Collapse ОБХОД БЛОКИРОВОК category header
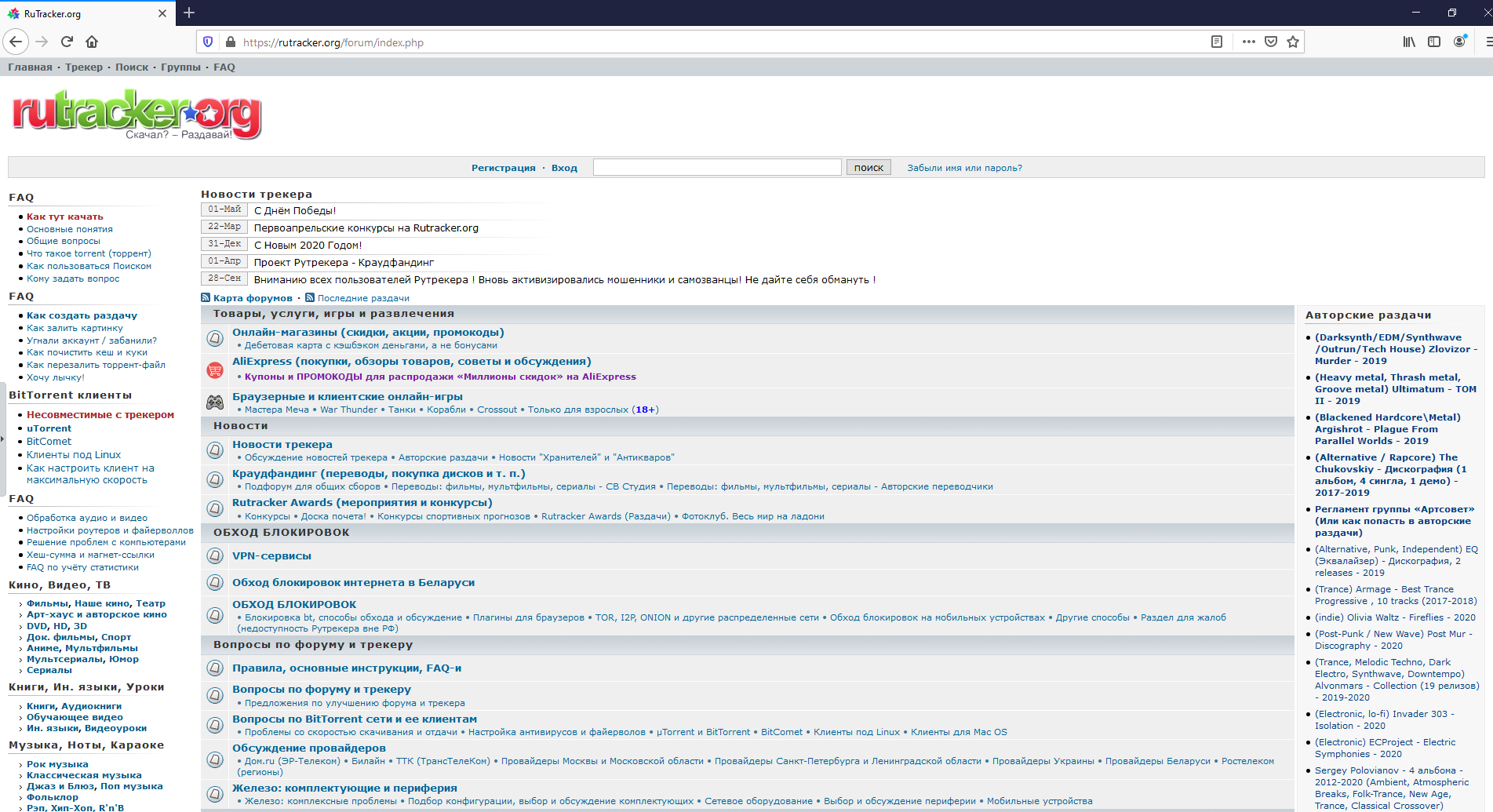 [747, 533]
